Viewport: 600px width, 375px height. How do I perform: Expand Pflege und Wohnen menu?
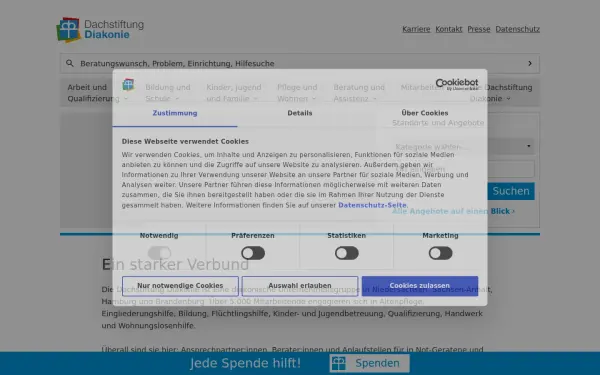click(297, 93)
